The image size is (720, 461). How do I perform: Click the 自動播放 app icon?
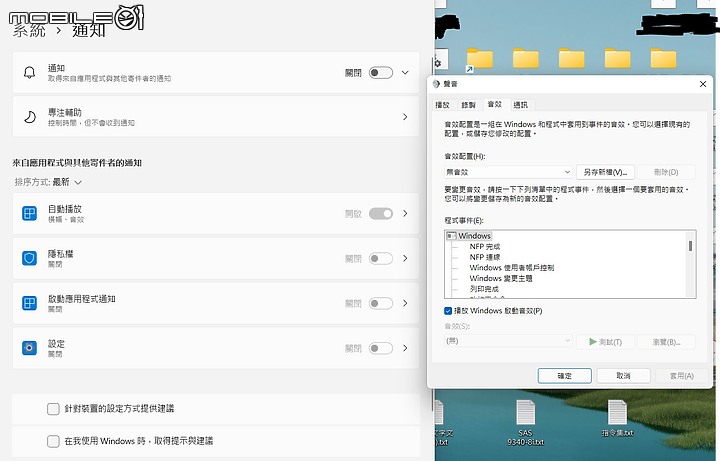[x=29, y=214]
